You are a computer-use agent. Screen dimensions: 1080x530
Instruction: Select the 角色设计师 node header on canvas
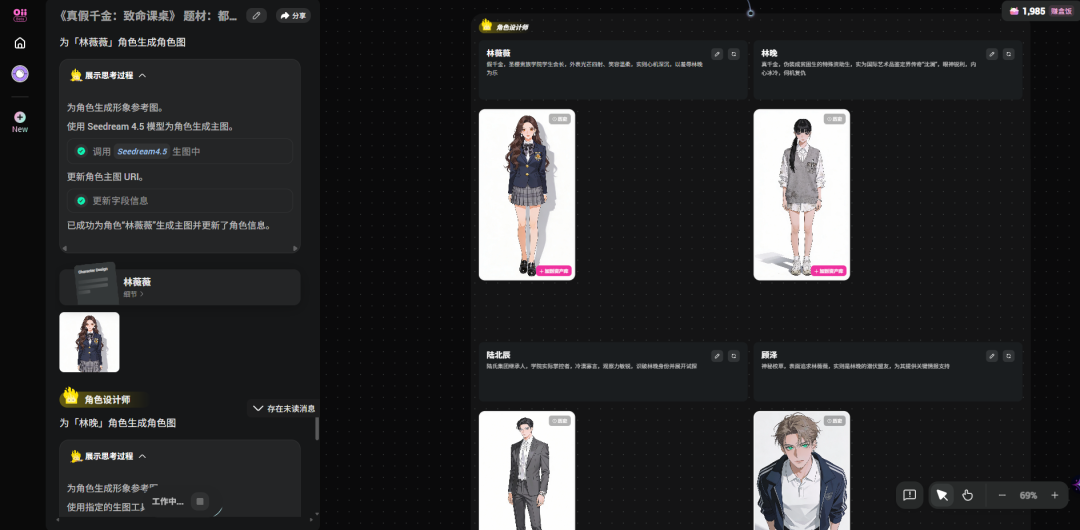pos(505,27)
